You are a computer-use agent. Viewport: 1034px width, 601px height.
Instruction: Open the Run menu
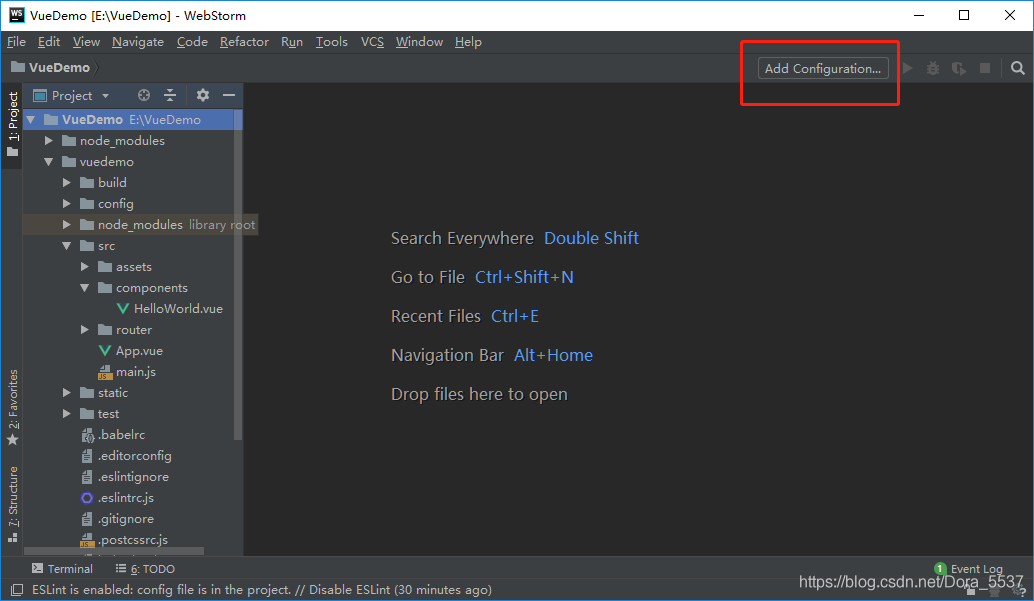point(292,42)
